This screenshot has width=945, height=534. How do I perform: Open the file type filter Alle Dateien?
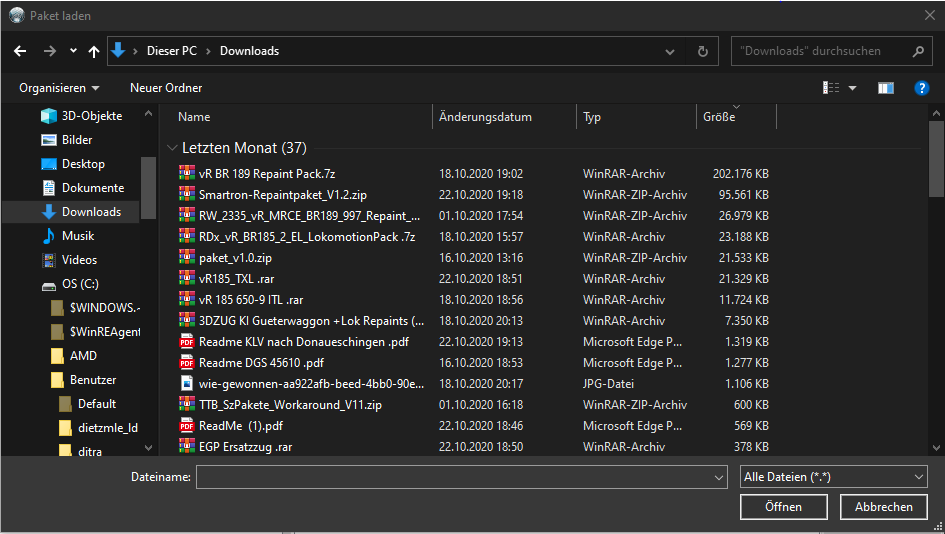point(834,478)
